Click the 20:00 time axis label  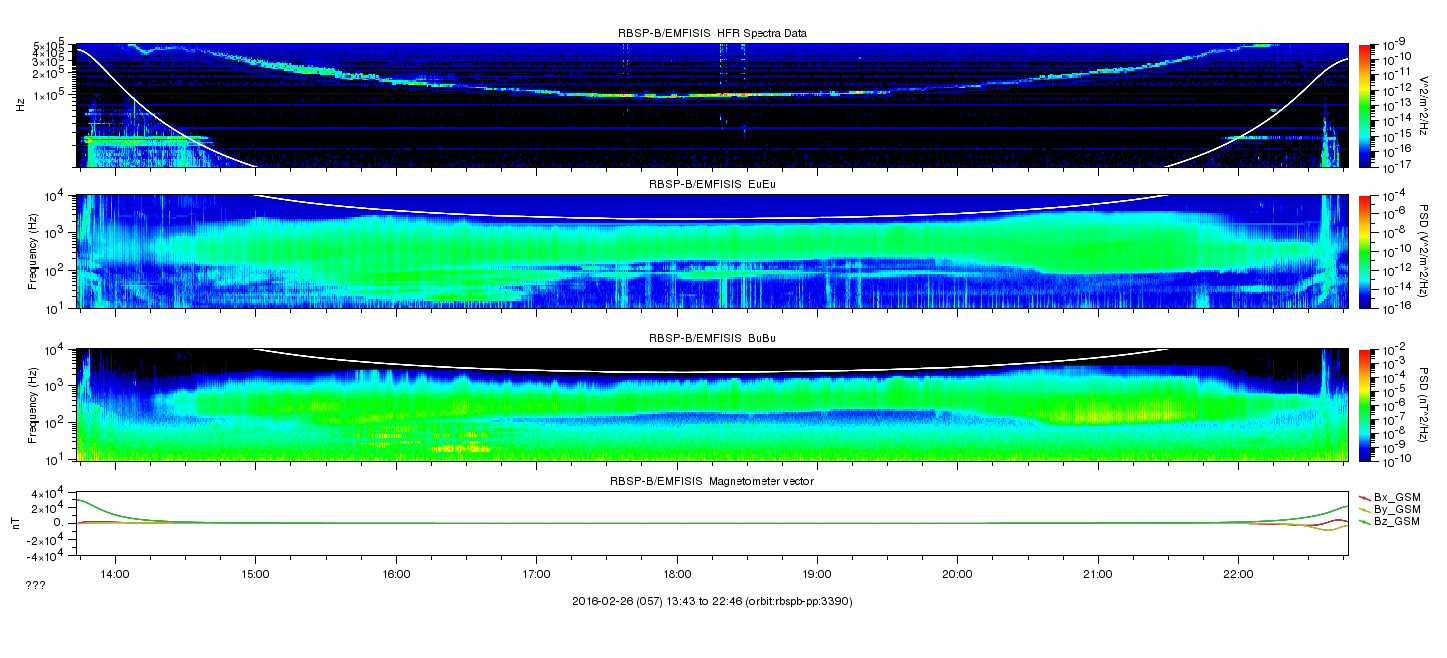958,574
